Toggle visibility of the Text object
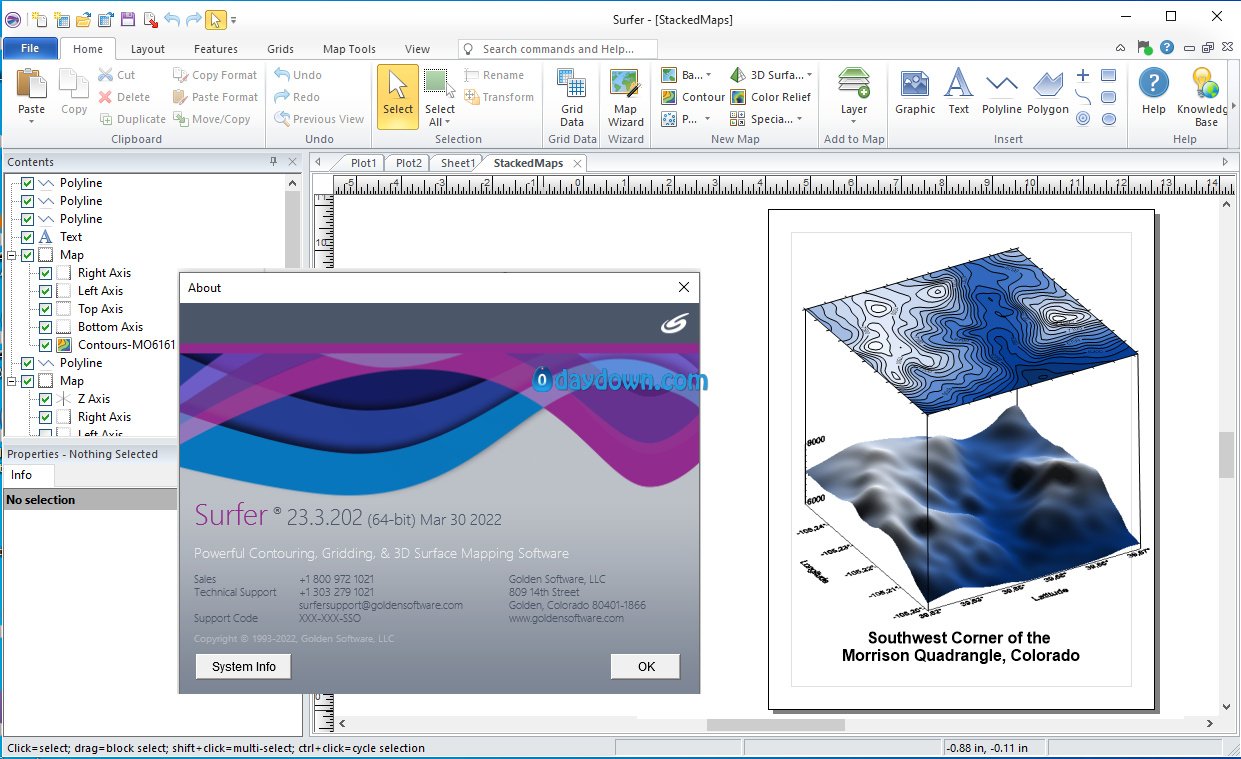This screenshot has height=759, width=1241. [27, 237]
